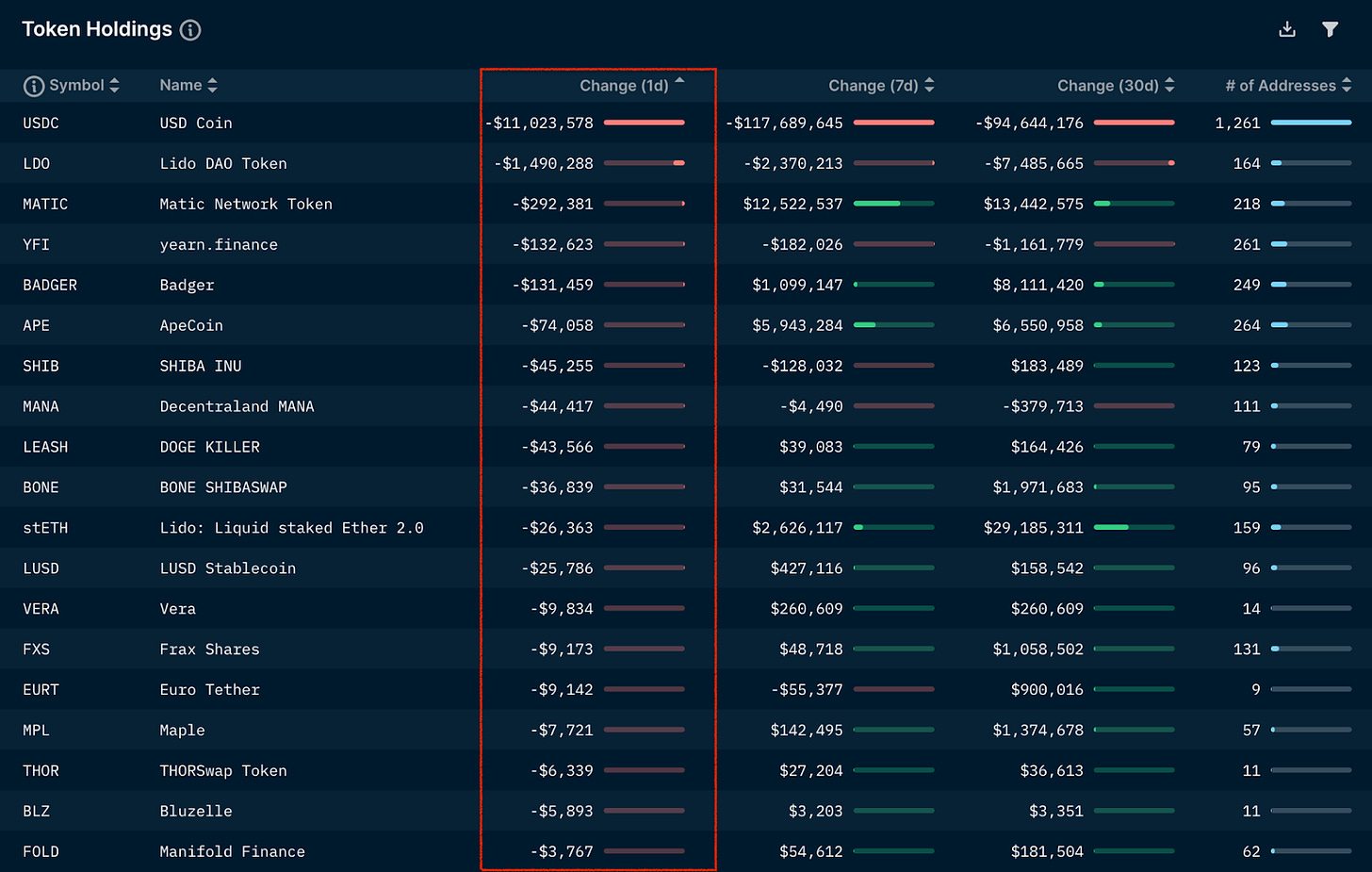The width and height of the screenshot is (1372, 872).
Task: Click the -$11,023,578 value
Action: (x=539, y=123)
